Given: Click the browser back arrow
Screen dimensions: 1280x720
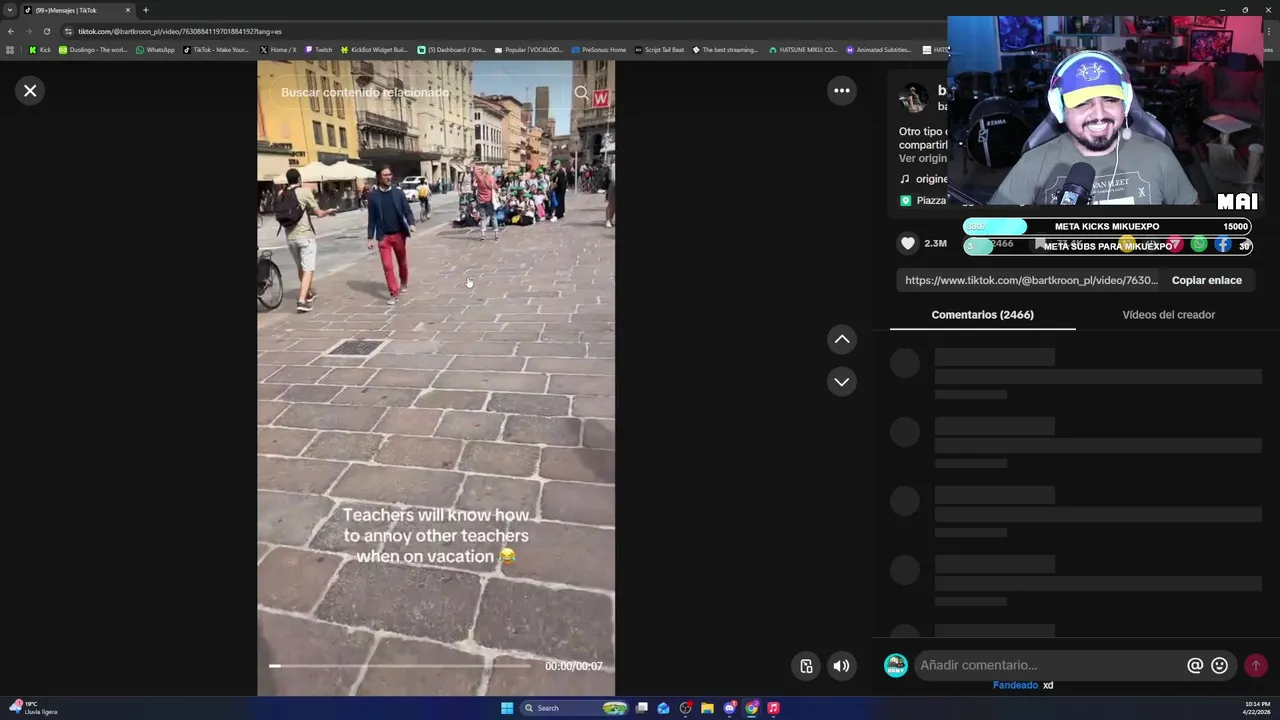Looking at the screenshot, I should pos(11,31).
